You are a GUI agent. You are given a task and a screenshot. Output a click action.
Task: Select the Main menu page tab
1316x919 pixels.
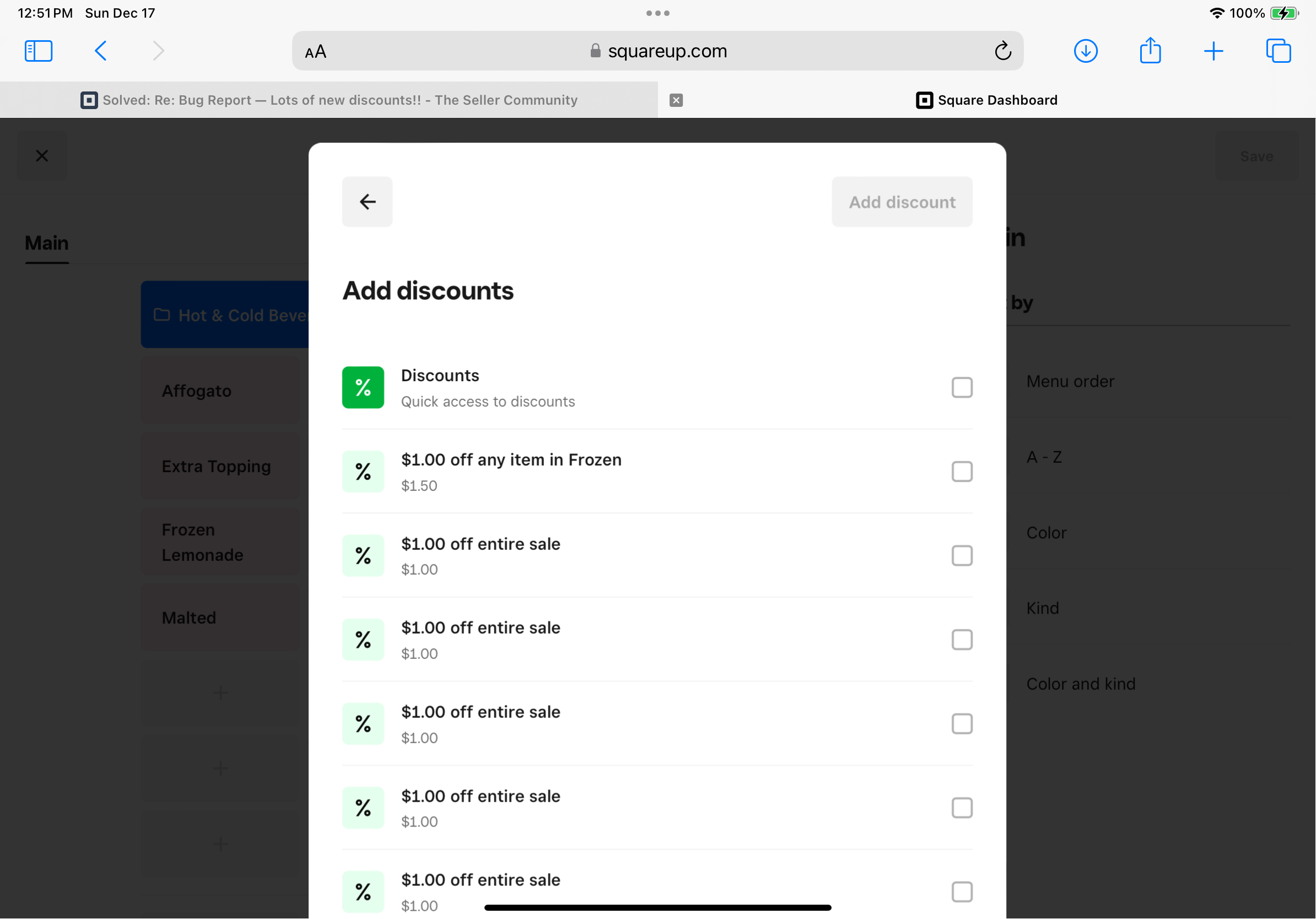tap(46, 243)
